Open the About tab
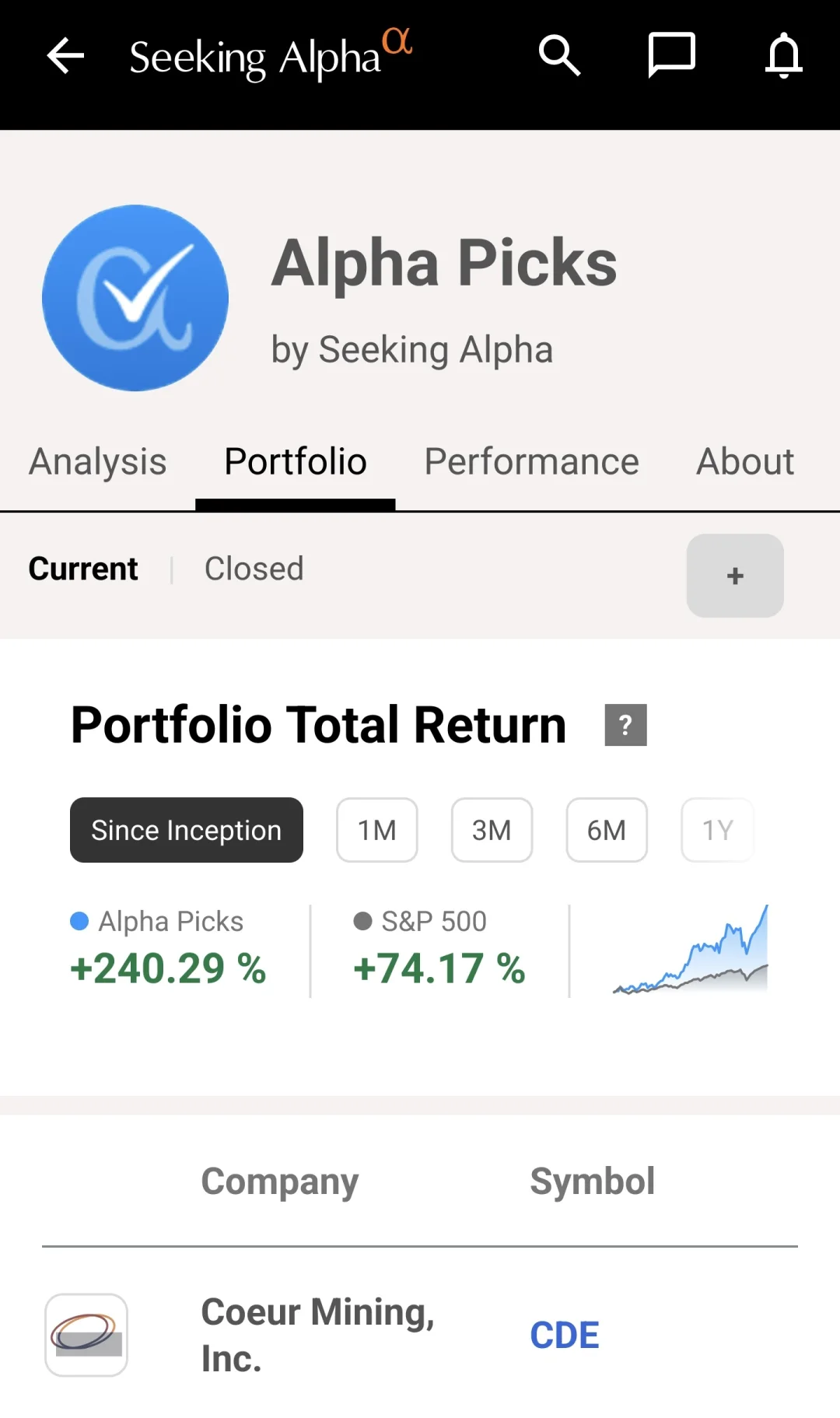The width and height of the screenshot is (840, 1418). point(745,462)
